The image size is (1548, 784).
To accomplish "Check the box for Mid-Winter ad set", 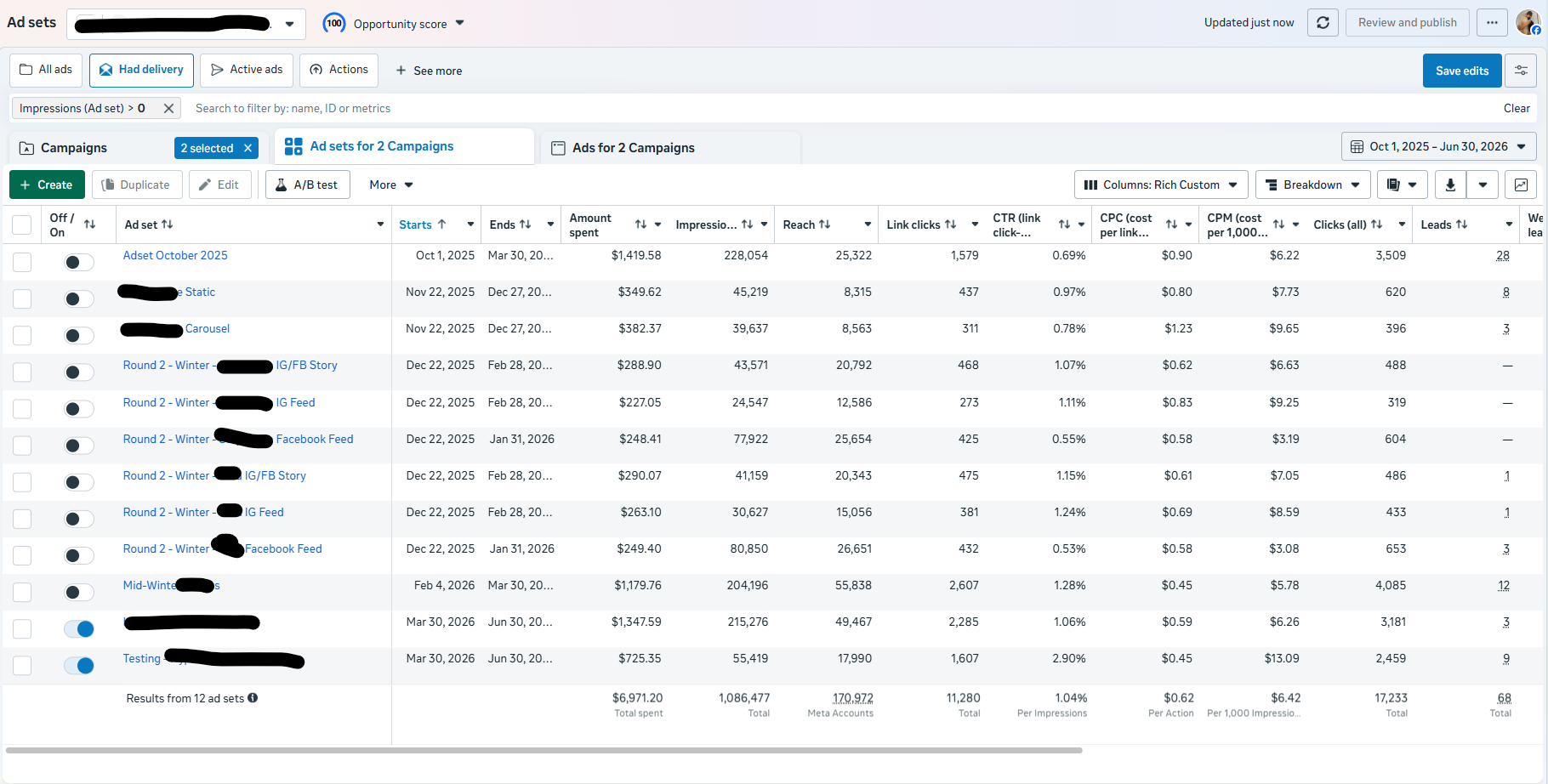I will 22,592.
